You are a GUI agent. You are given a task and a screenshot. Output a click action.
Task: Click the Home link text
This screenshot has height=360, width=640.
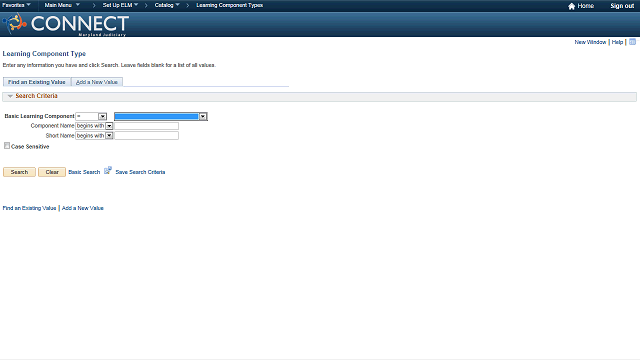[x=585, y=6]
